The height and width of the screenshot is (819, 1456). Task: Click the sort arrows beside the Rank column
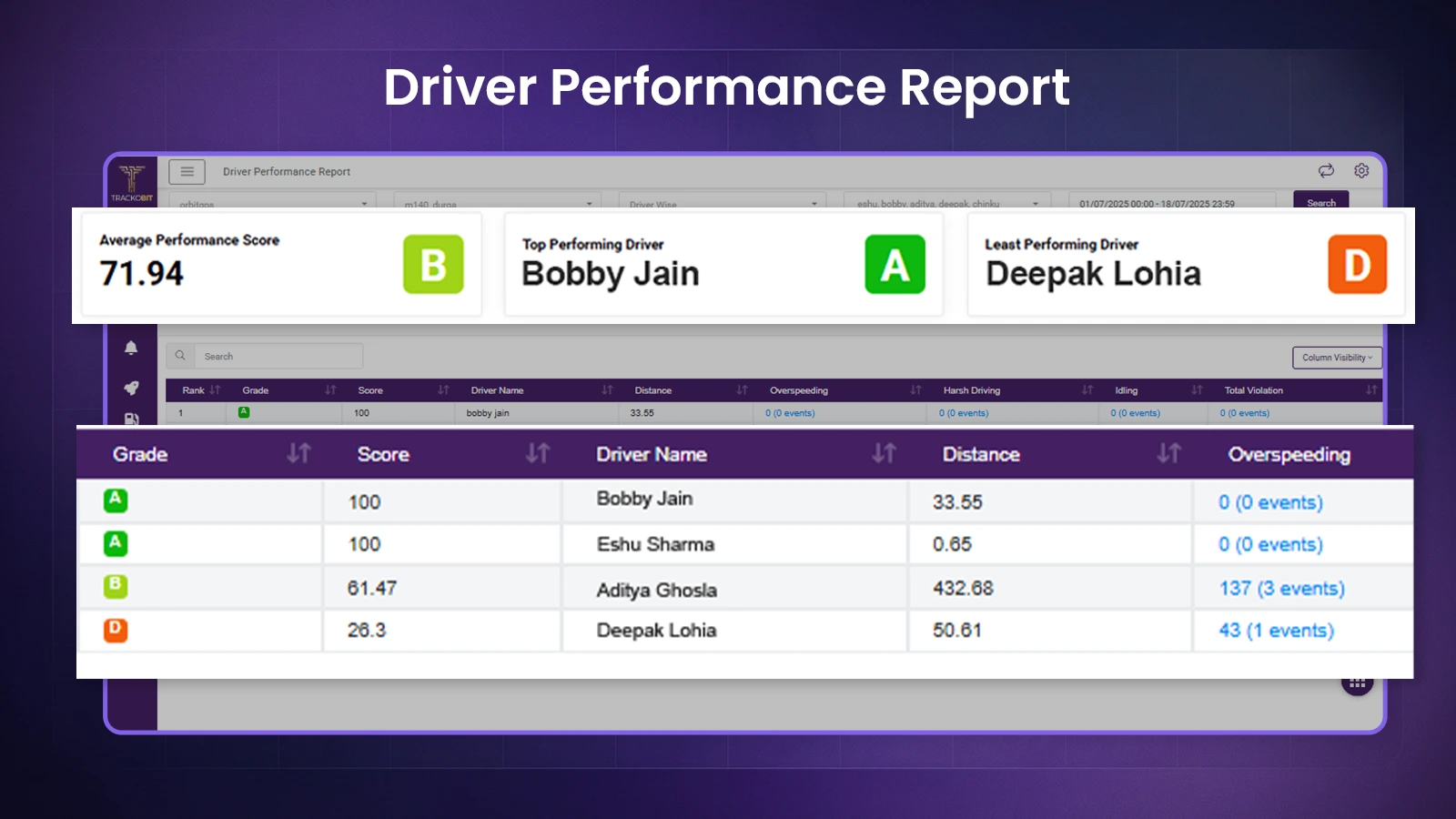(x=215, y=390)
